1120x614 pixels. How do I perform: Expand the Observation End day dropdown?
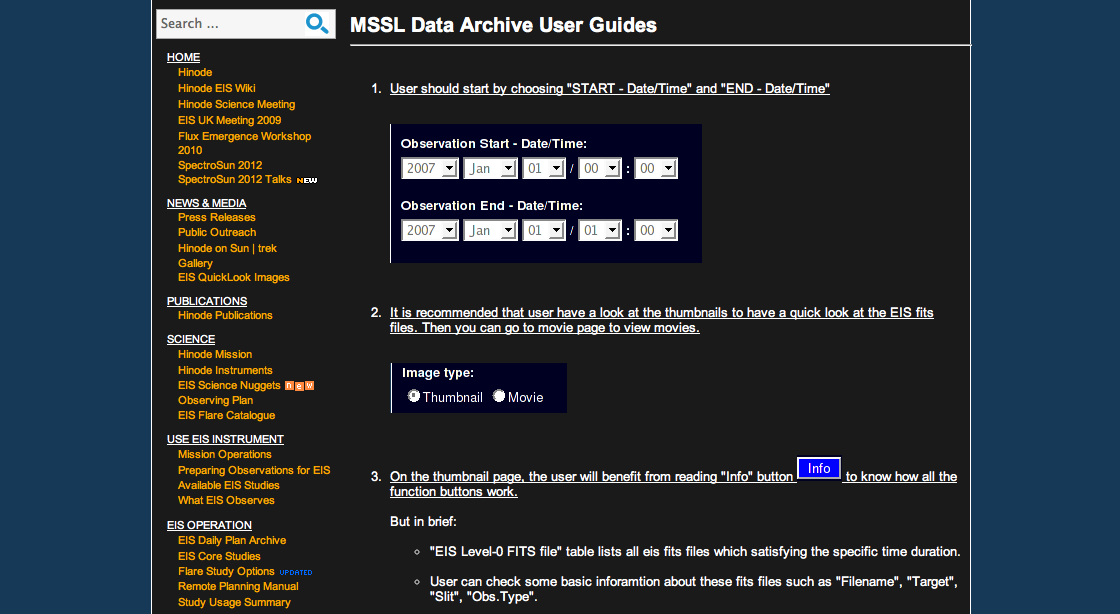click(x=544, y=231)
